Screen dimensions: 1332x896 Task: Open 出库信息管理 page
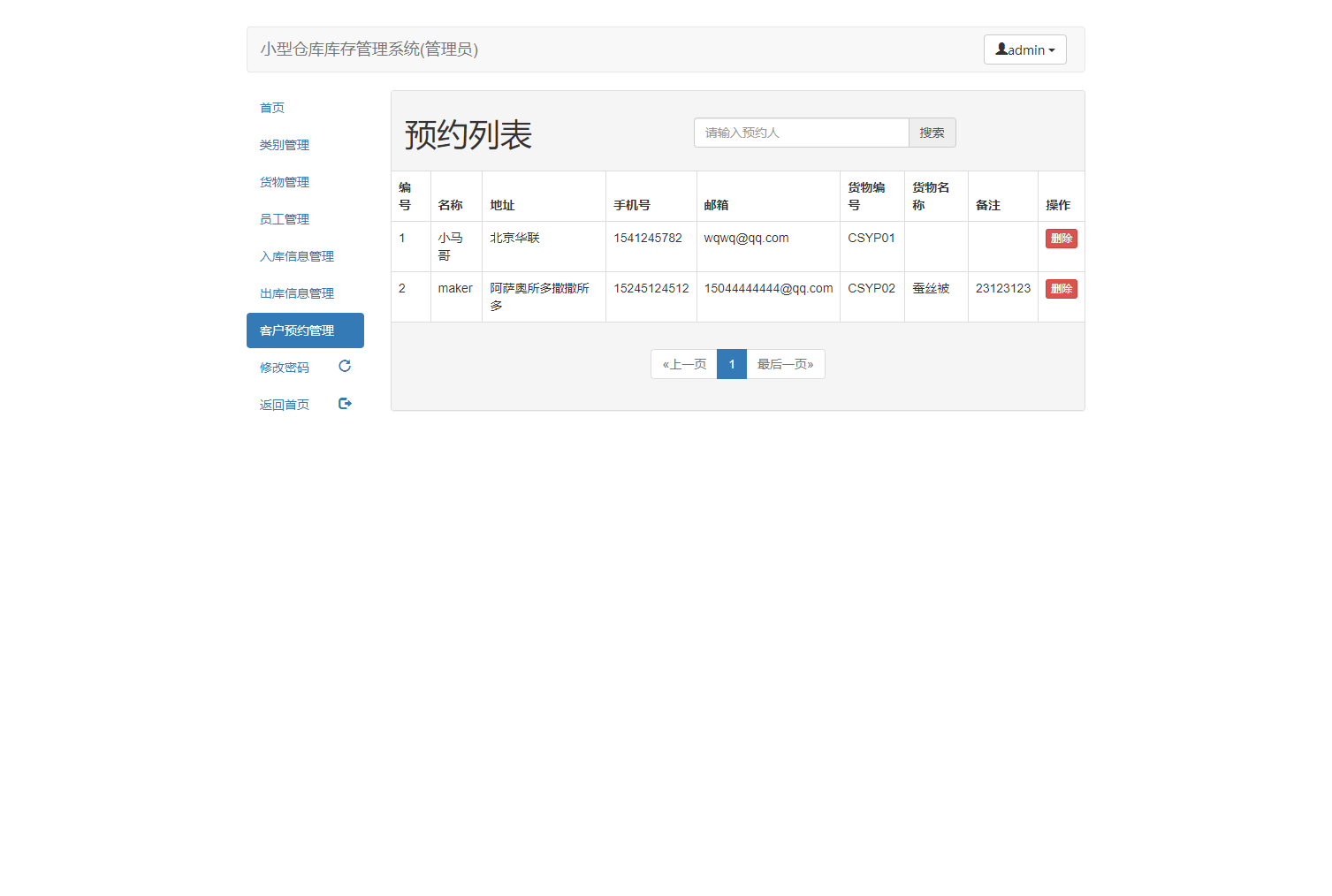coord(305,293)
